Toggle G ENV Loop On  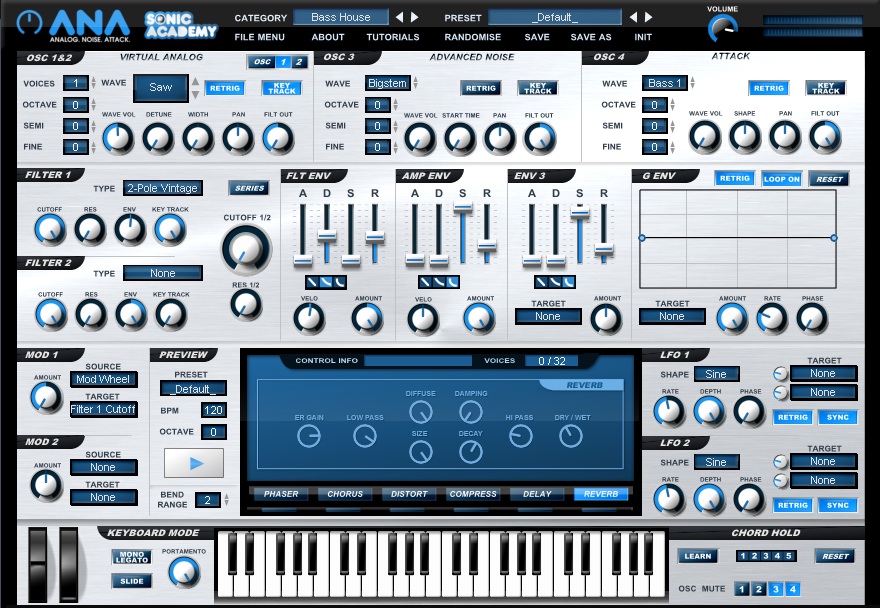[781, 179]
